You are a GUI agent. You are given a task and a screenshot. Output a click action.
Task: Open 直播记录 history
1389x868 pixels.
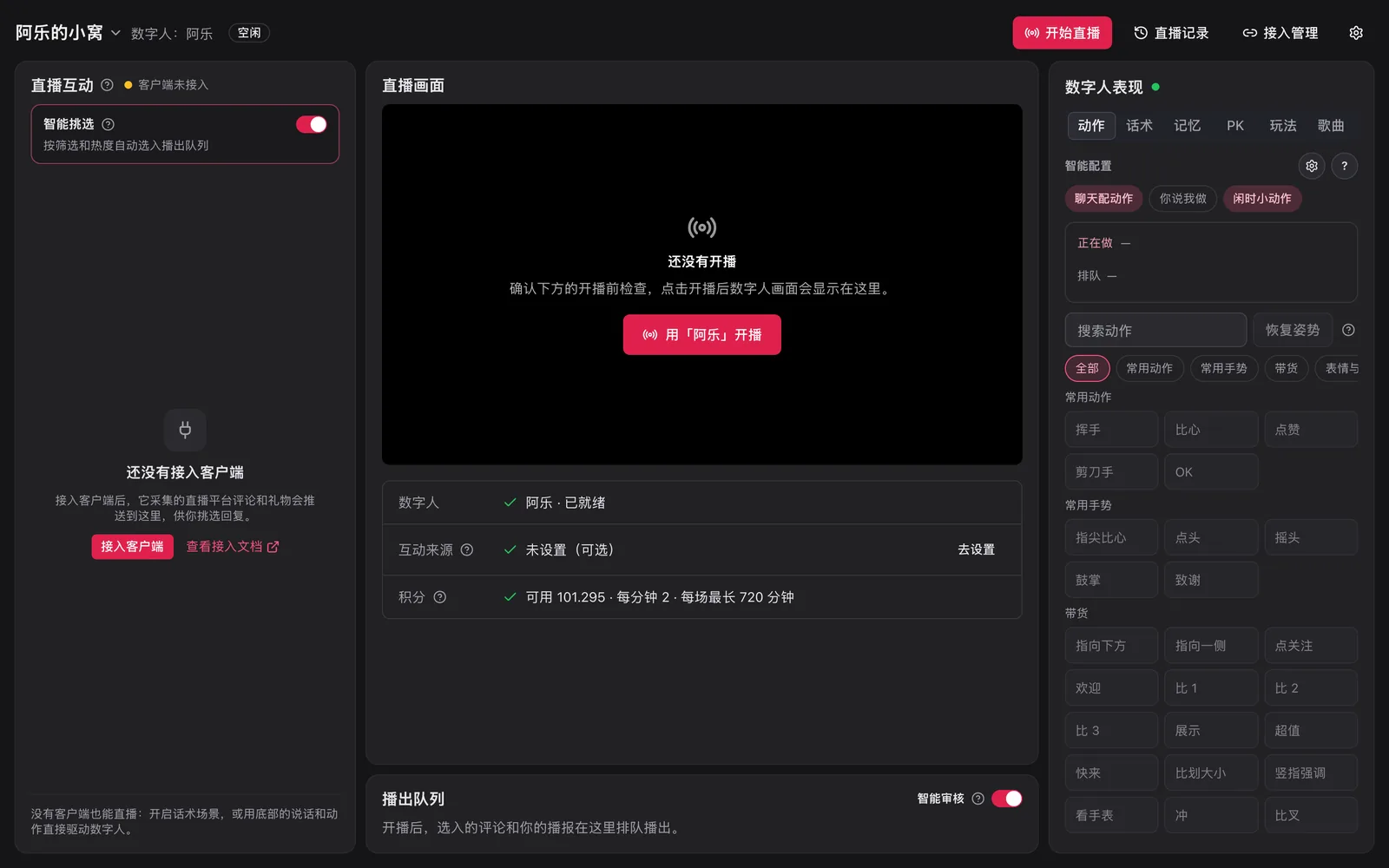coord(1171,33)
